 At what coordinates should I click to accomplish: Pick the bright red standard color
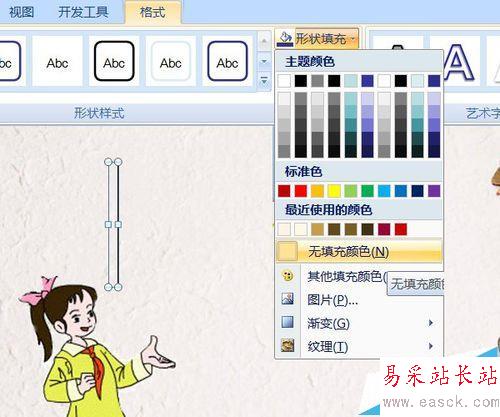point(301,191)
